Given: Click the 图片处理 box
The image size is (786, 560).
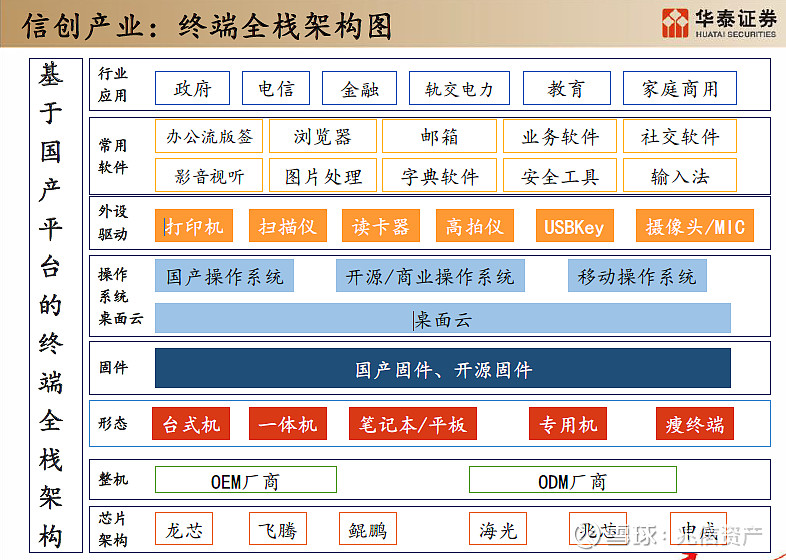Looking at the screenshot, I should (323, 175).
